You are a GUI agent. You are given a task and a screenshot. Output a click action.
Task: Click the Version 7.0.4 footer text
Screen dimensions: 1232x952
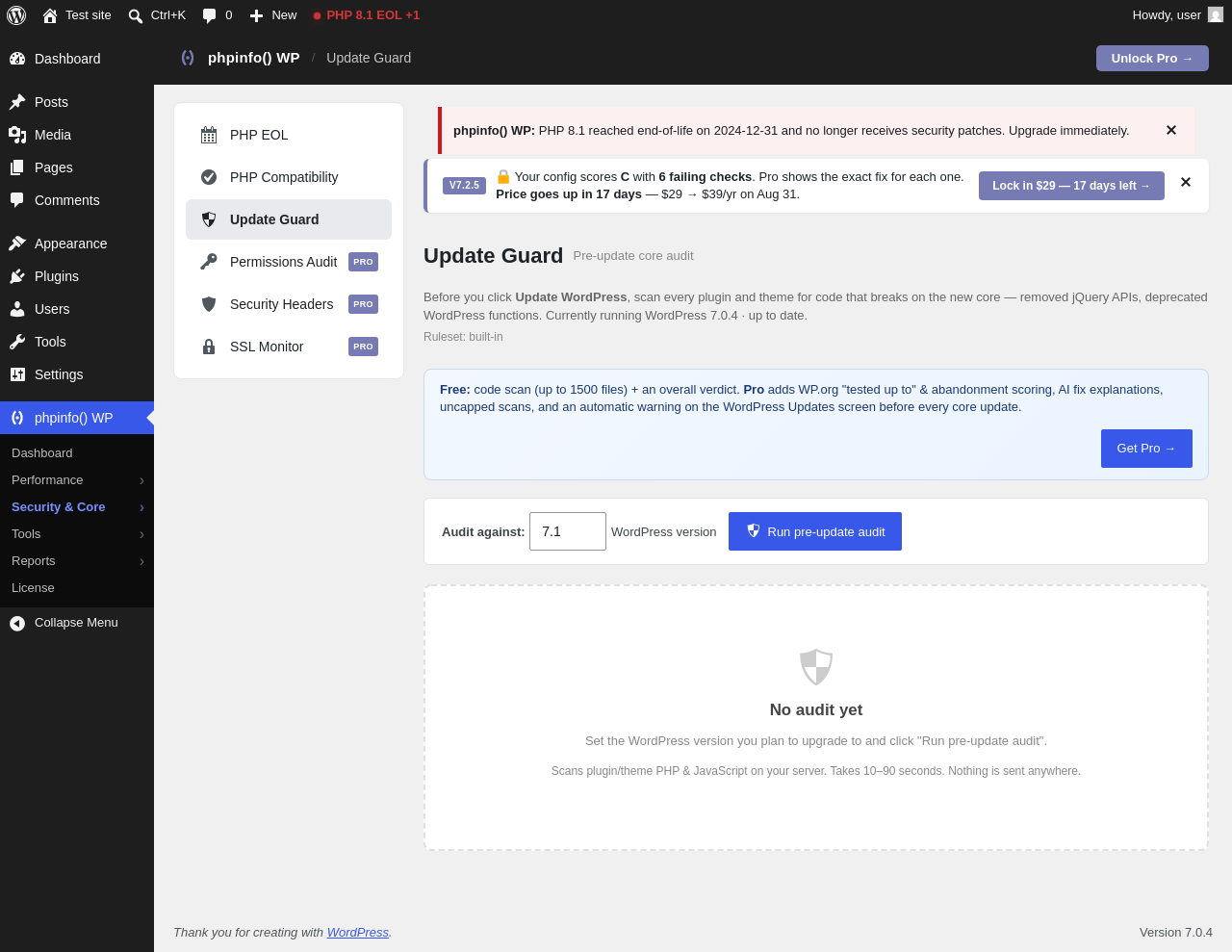[1176, 933]
